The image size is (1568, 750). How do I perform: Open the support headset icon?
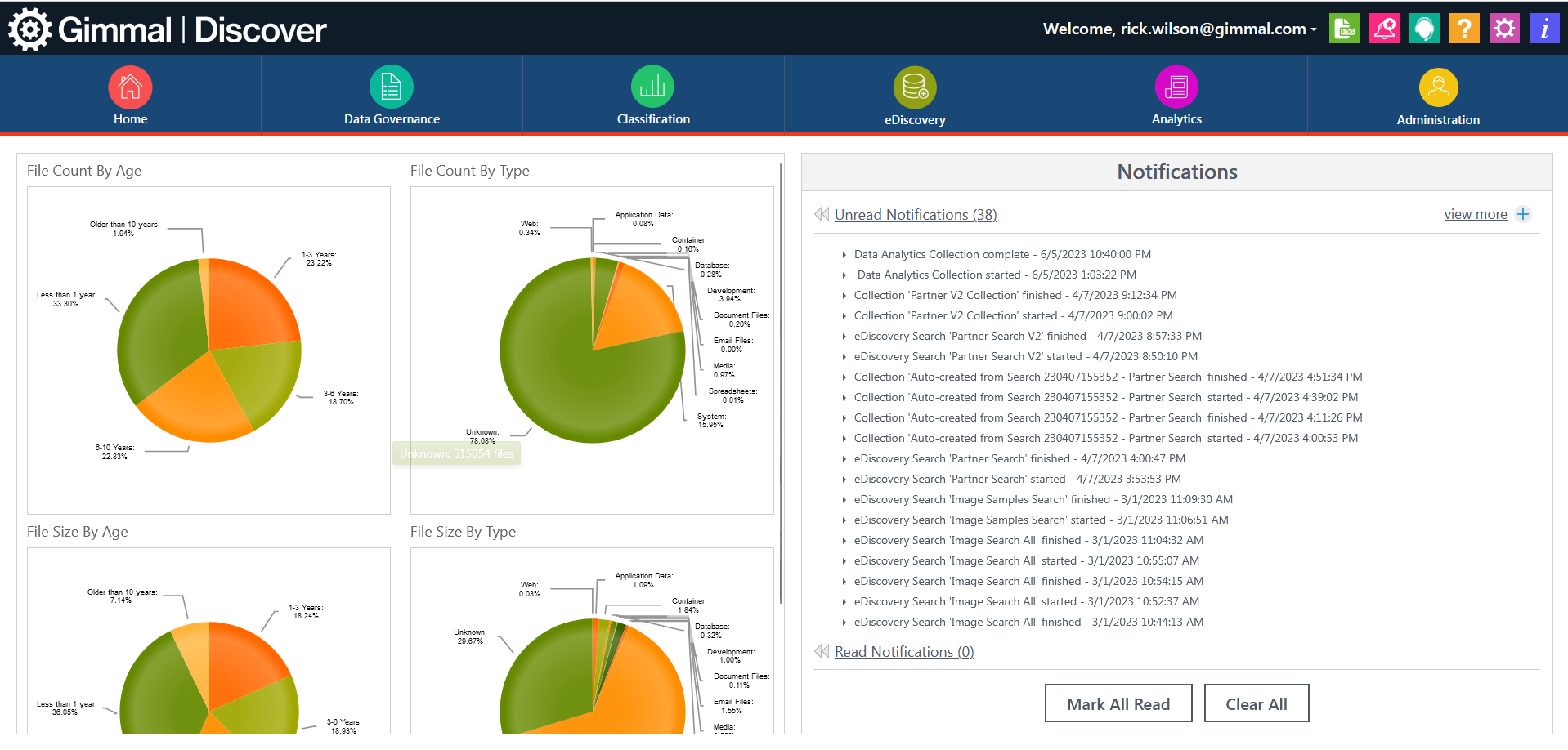[1424, 29]
